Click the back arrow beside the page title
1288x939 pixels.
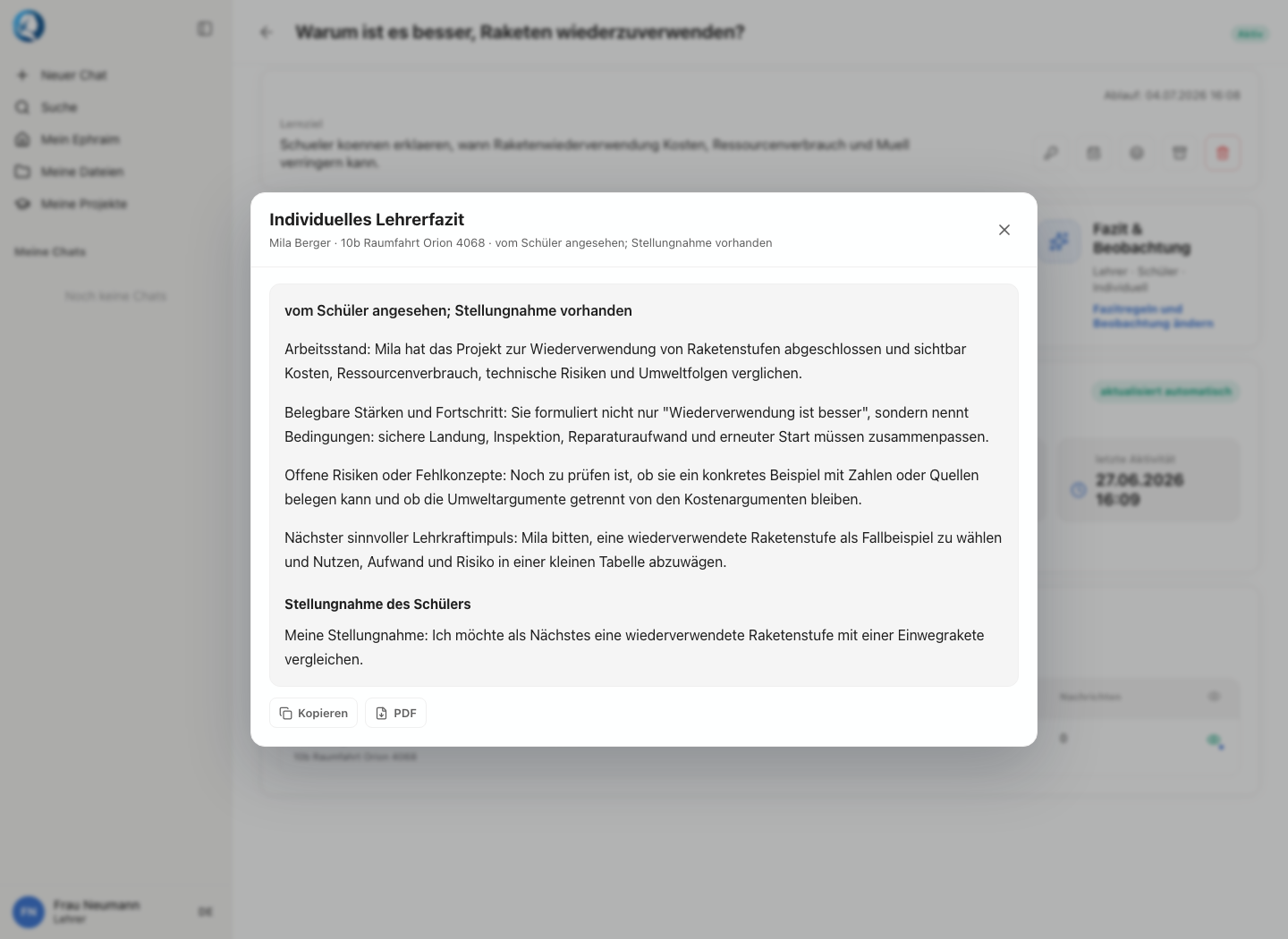(266, 32)
